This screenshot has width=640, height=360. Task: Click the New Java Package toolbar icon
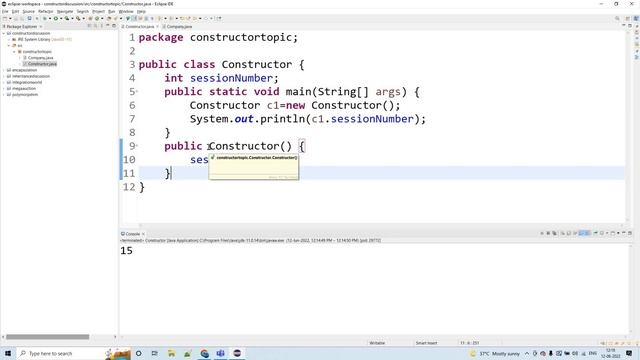click(90, 18)
